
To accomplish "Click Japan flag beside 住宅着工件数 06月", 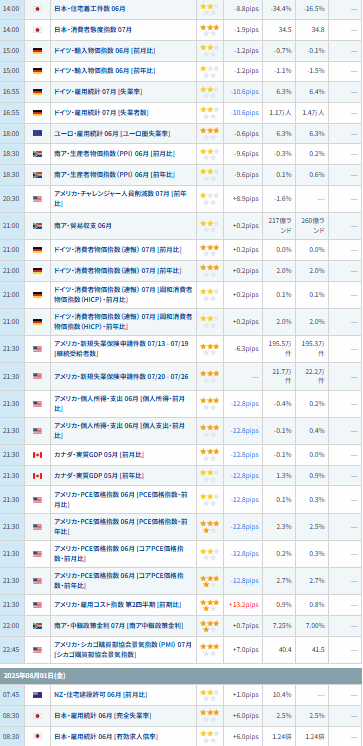I will [x=38, y=9].
